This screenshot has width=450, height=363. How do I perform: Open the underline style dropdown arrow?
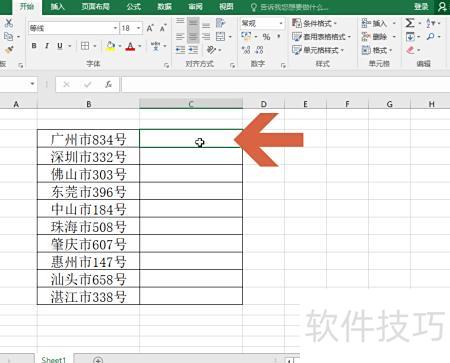(70, 46)
